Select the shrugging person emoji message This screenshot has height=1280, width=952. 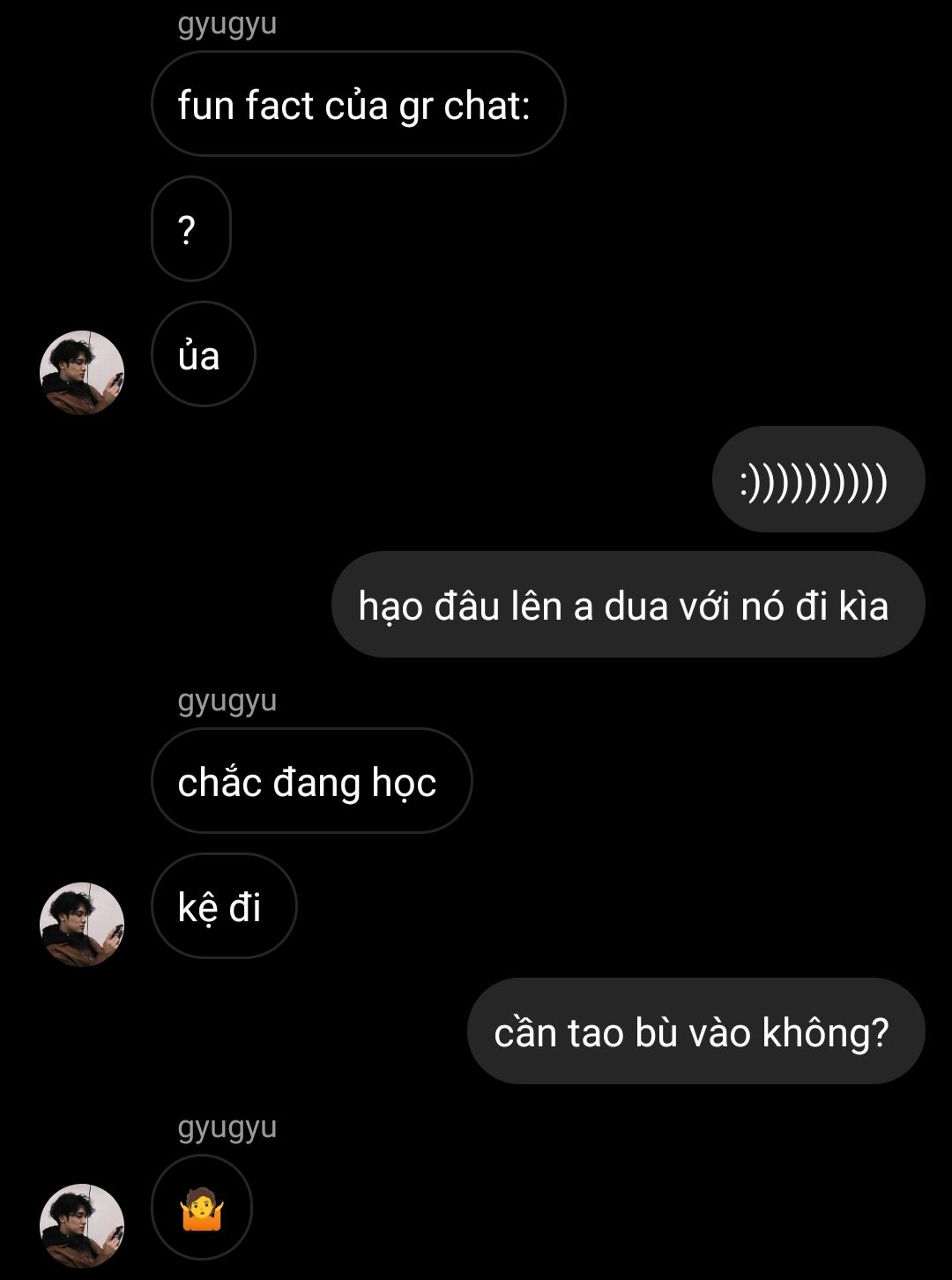click(x=202, y=1208)
